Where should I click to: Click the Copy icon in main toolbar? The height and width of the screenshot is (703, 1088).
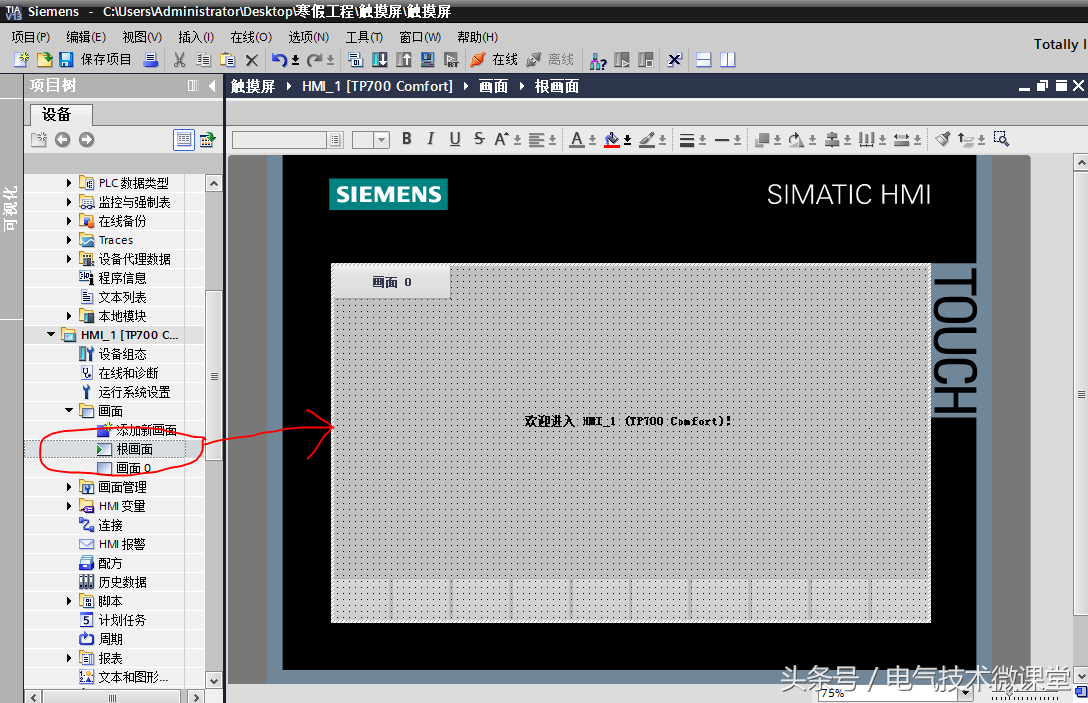click(203, 60)
